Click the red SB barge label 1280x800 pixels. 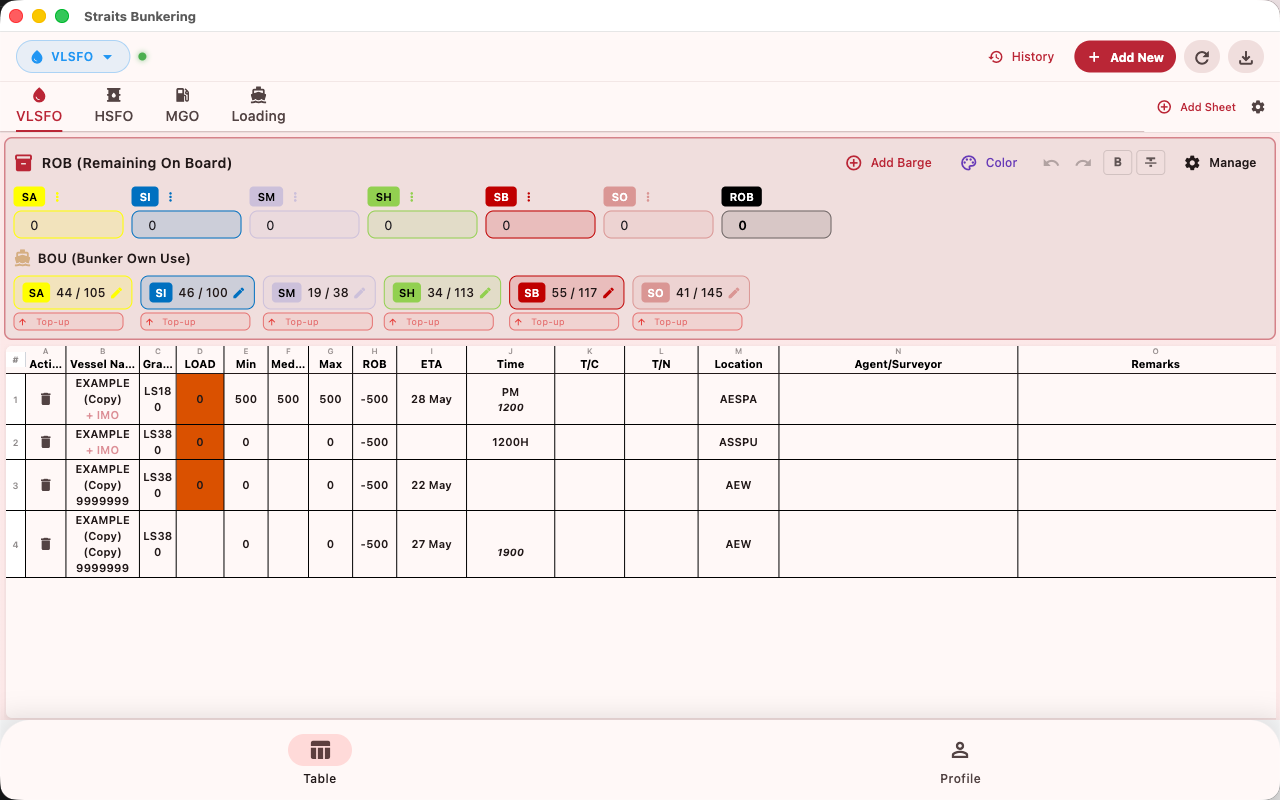(x=501, y=197)
